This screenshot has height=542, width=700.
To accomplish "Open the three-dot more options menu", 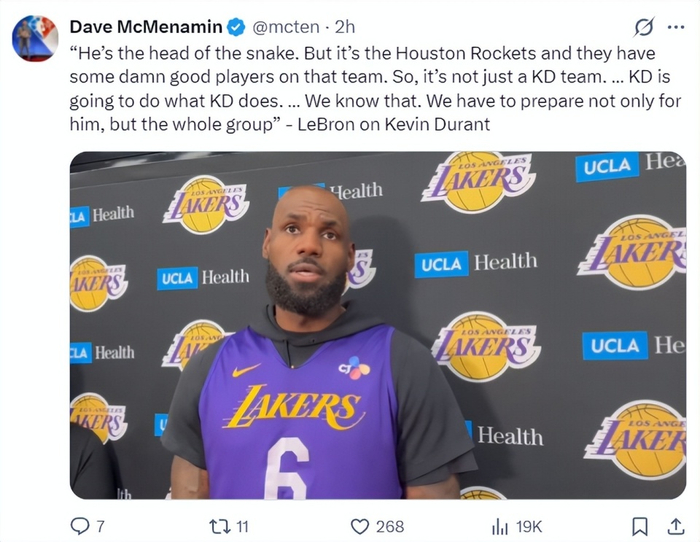I will [676, 27].
